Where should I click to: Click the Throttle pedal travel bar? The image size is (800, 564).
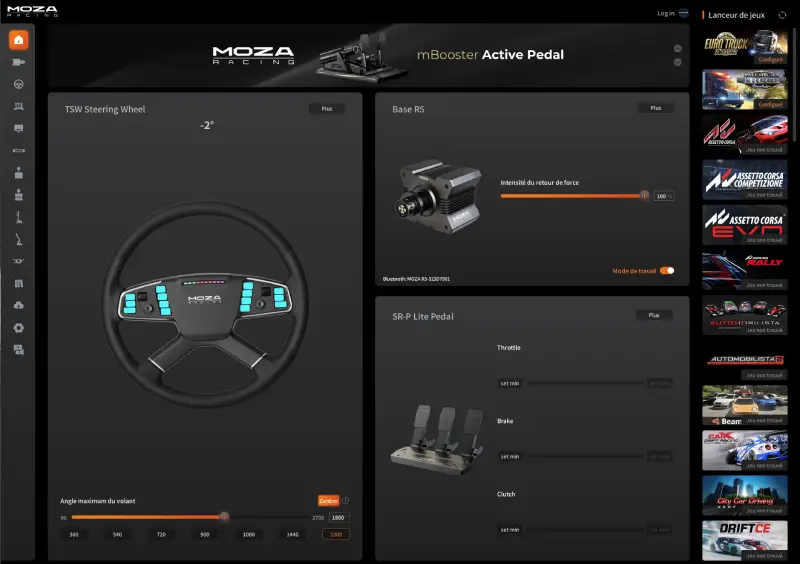click(x=585, y=383)
